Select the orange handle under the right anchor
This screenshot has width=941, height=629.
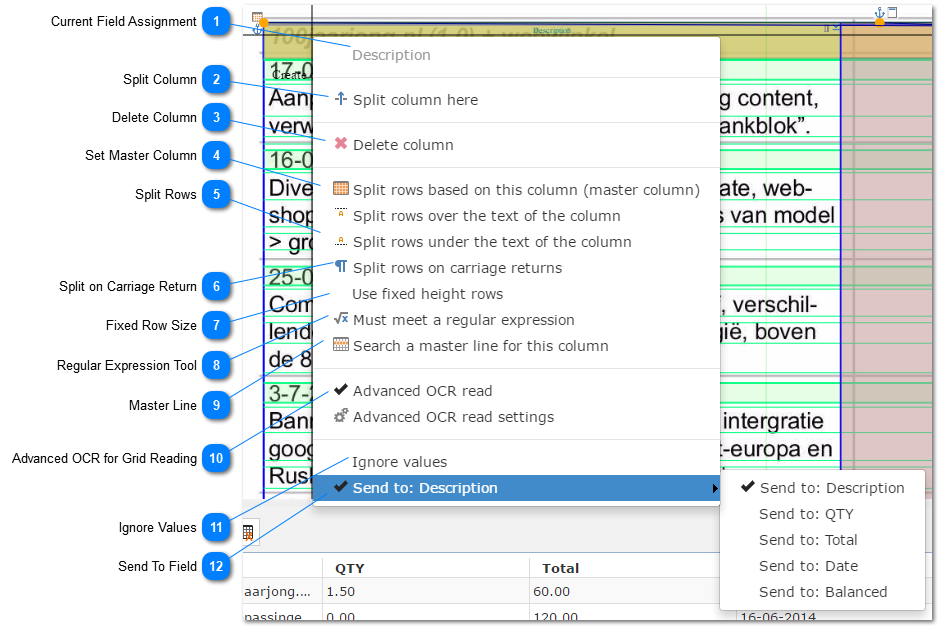(879, 23)
